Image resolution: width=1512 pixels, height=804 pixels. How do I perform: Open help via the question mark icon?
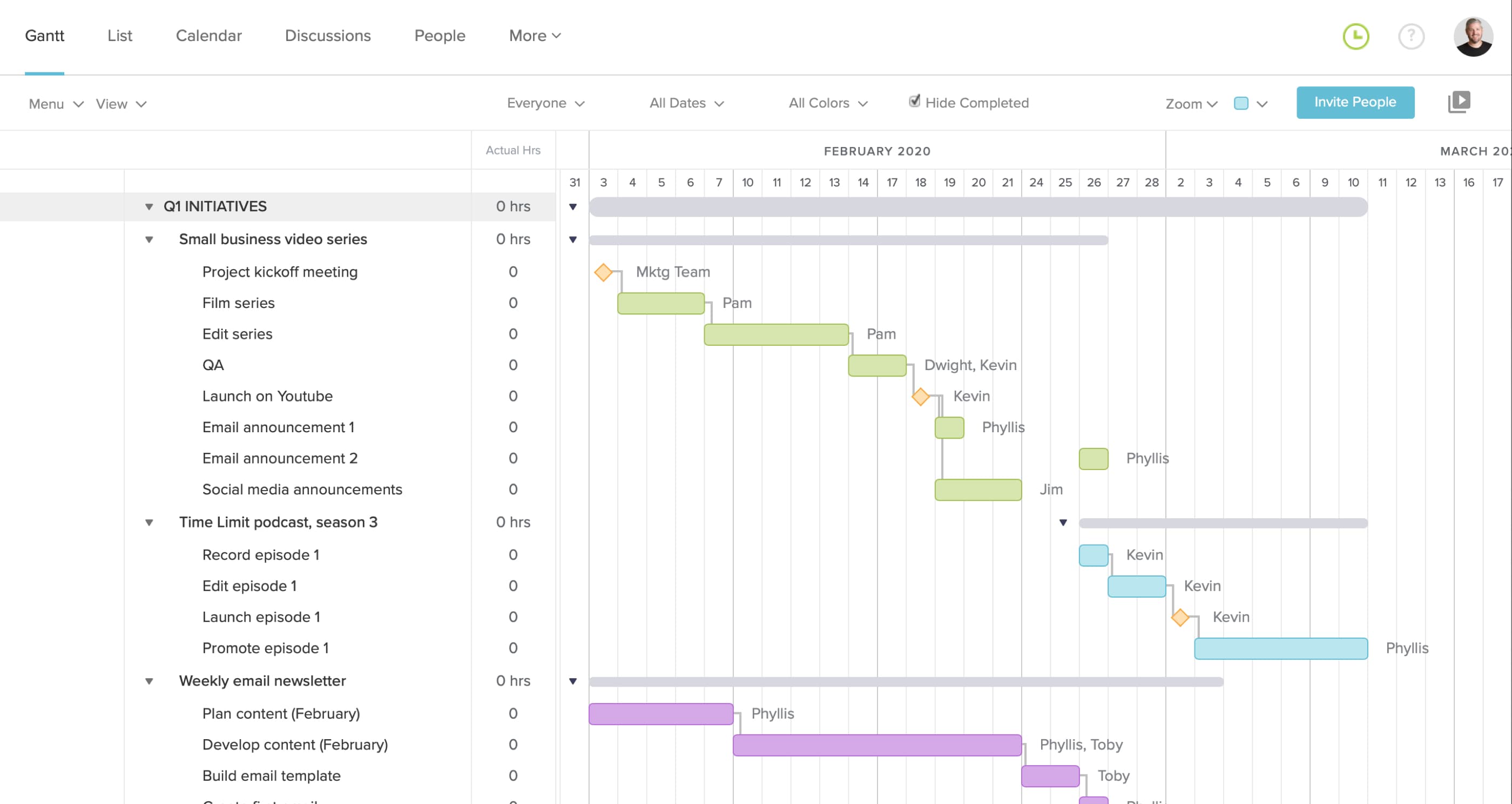pyautogui.click(x=1412, y=36)
